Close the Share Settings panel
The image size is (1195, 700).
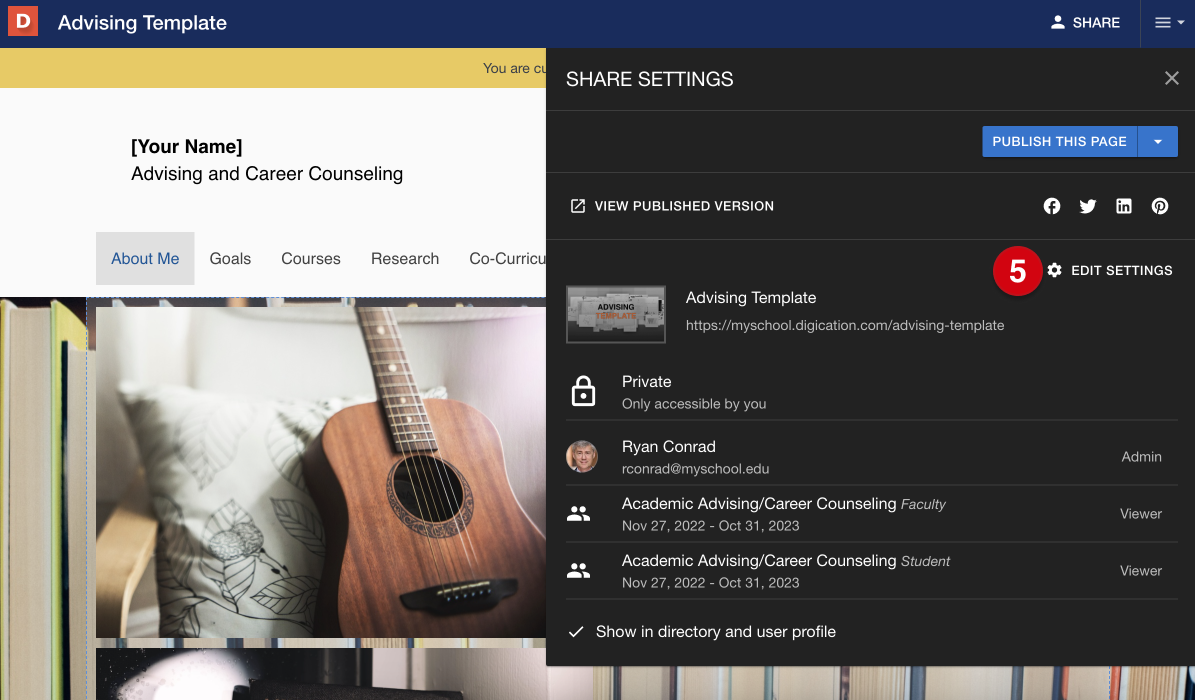click(1171, 79)
